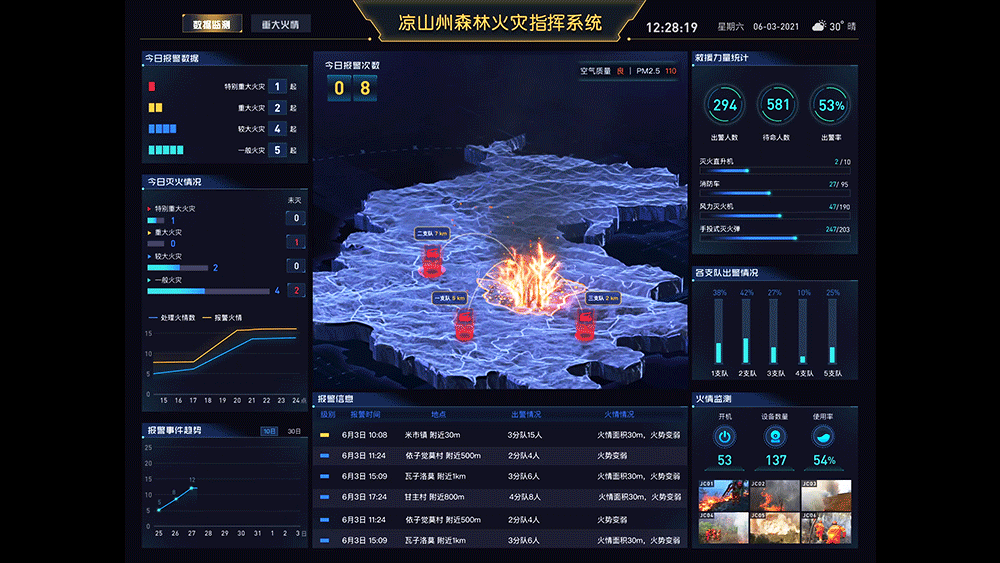Click the 一般火灾 count box 5 起
This screenshot has width=1000, height=563.
click(x=277, y=150)
